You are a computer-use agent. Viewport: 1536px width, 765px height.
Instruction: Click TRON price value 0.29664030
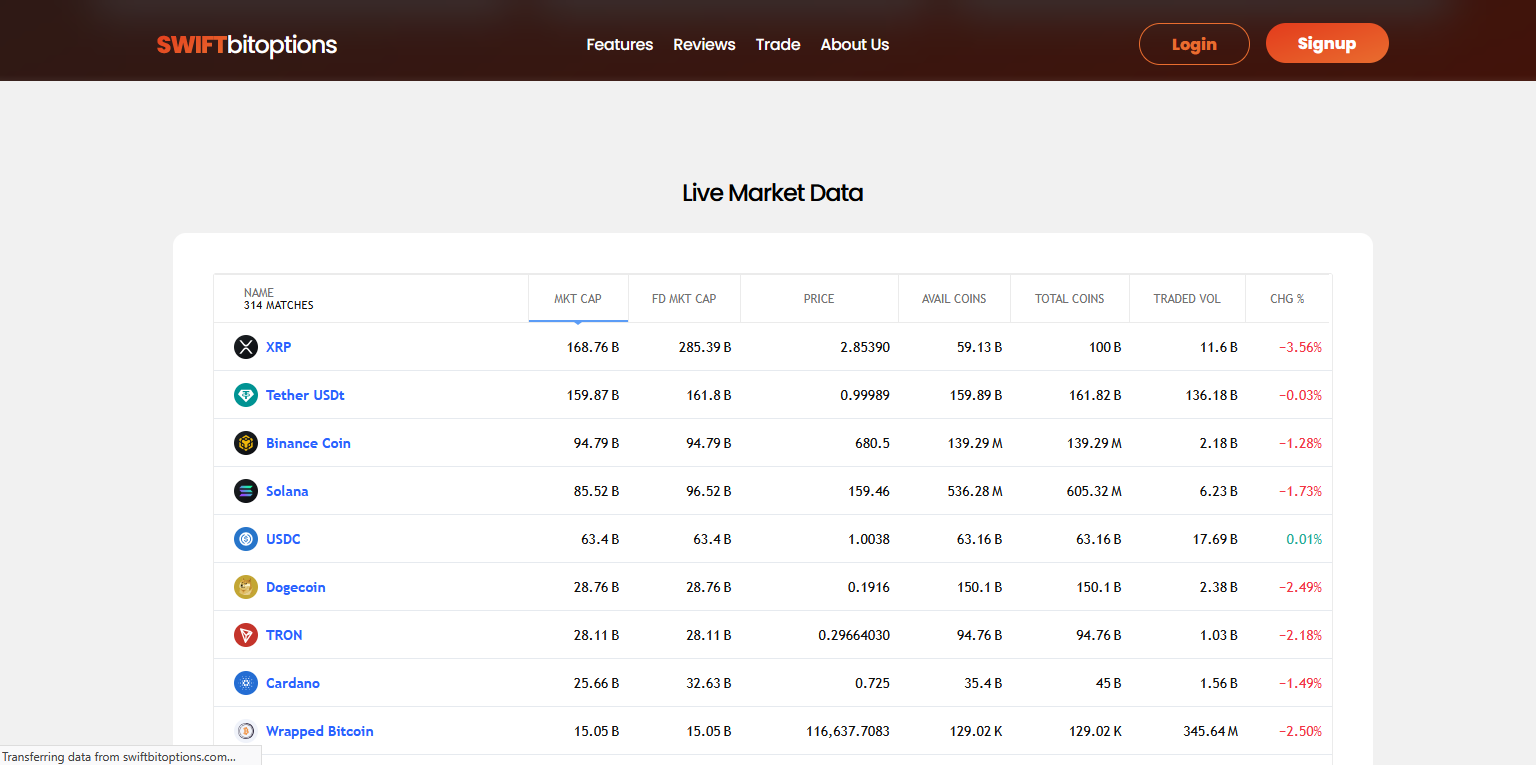(x=854, y=635)
